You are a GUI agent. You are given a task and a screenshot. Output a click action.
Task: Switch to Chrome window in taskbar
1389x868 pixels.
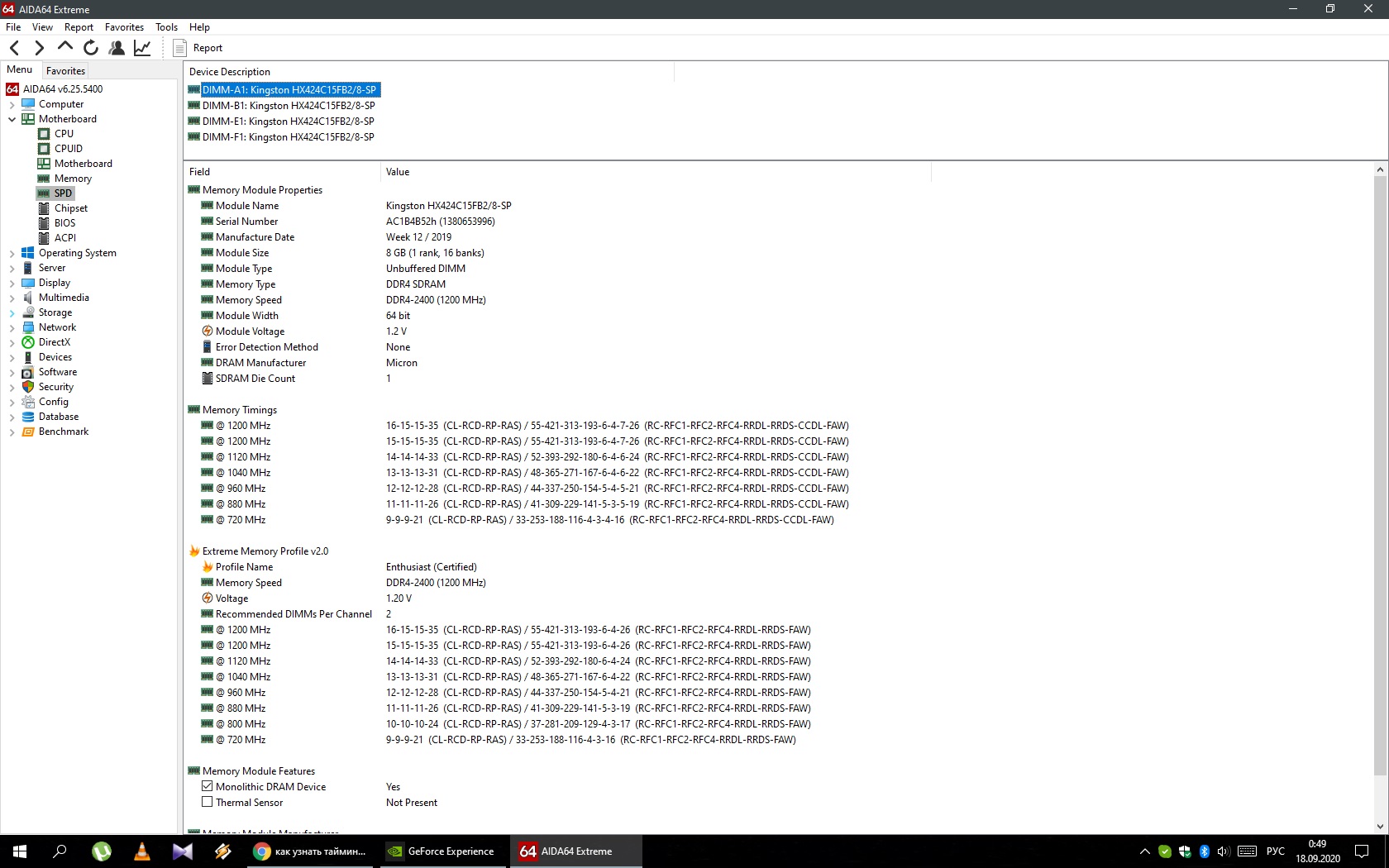click(x=310, y=851)
